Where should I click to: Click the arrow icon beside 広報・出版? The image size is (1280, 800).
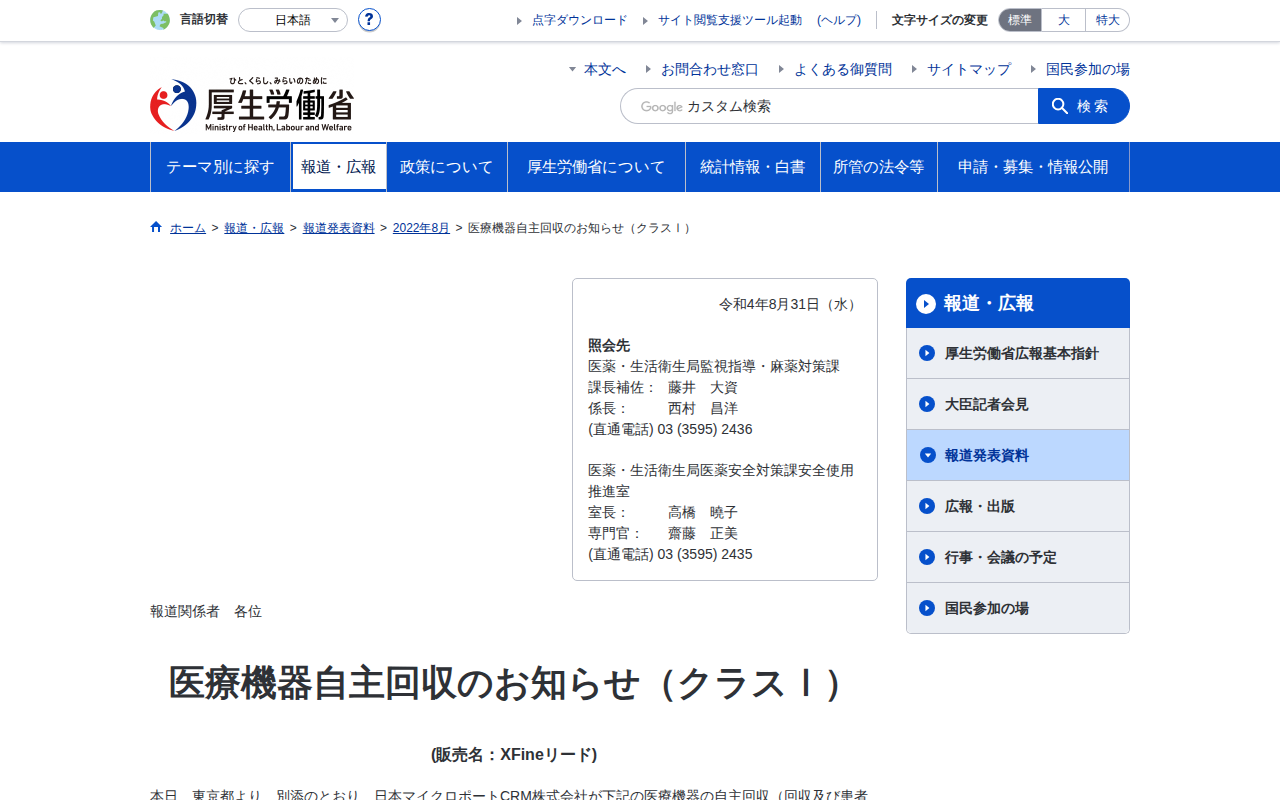[927, 506]
